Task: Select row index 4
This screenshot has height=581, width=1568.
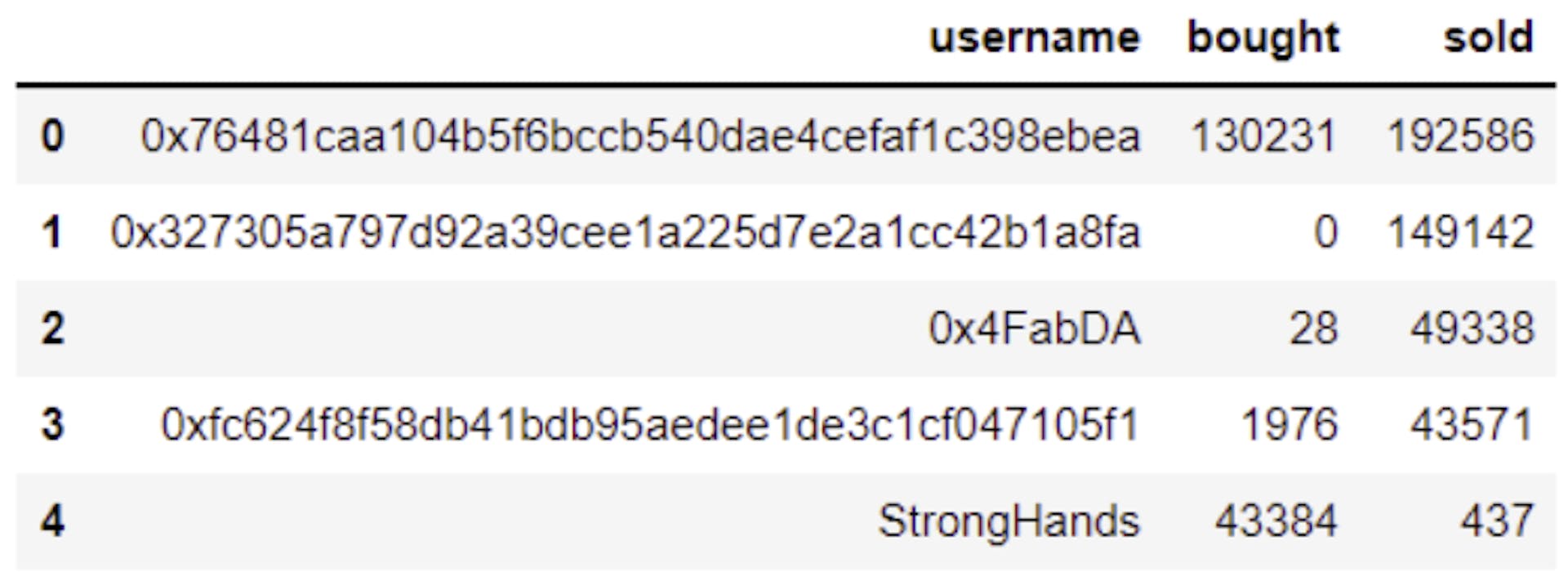Action: tap(52, 521)
